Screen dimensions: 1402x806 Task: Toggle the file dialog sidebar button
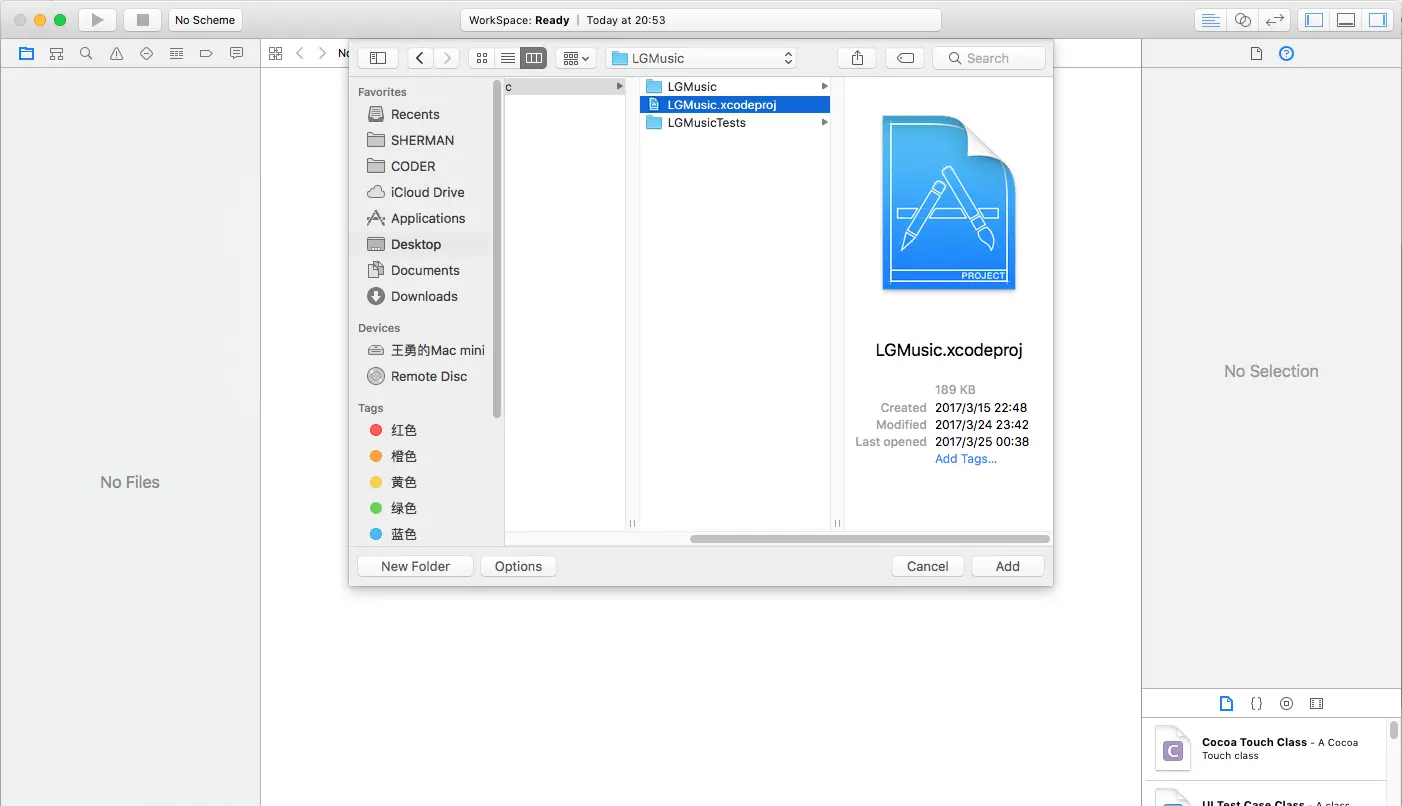coord(378,58)
